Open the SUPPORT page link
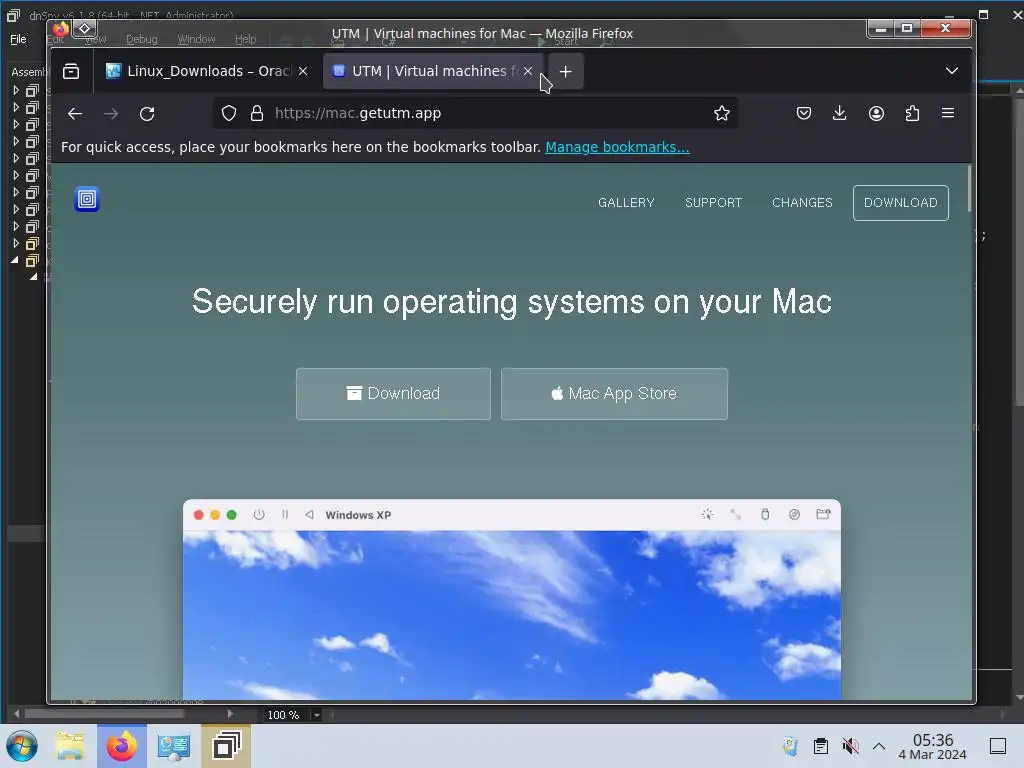1024x768 pixels. click(713, 202)
